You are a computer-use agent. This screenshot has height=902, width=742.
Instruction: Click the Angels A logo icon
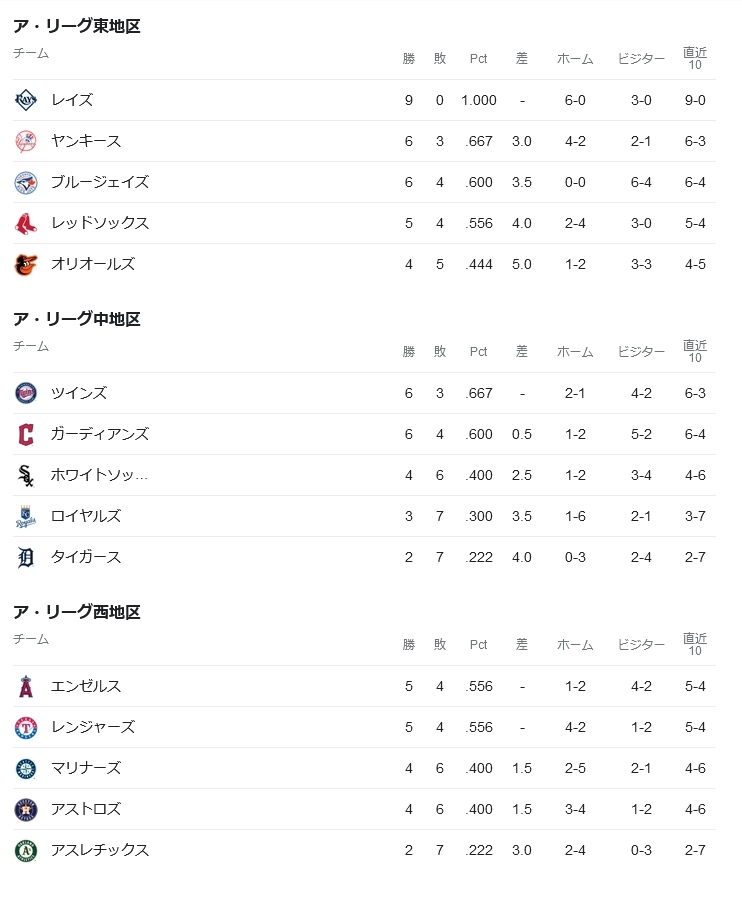click(x=25, y=686)
